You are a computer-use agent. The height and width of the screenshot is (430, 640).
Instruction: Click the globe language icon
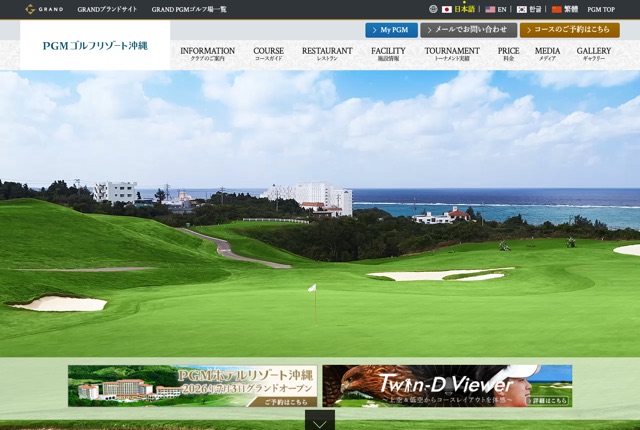click(x=433, y=9)
